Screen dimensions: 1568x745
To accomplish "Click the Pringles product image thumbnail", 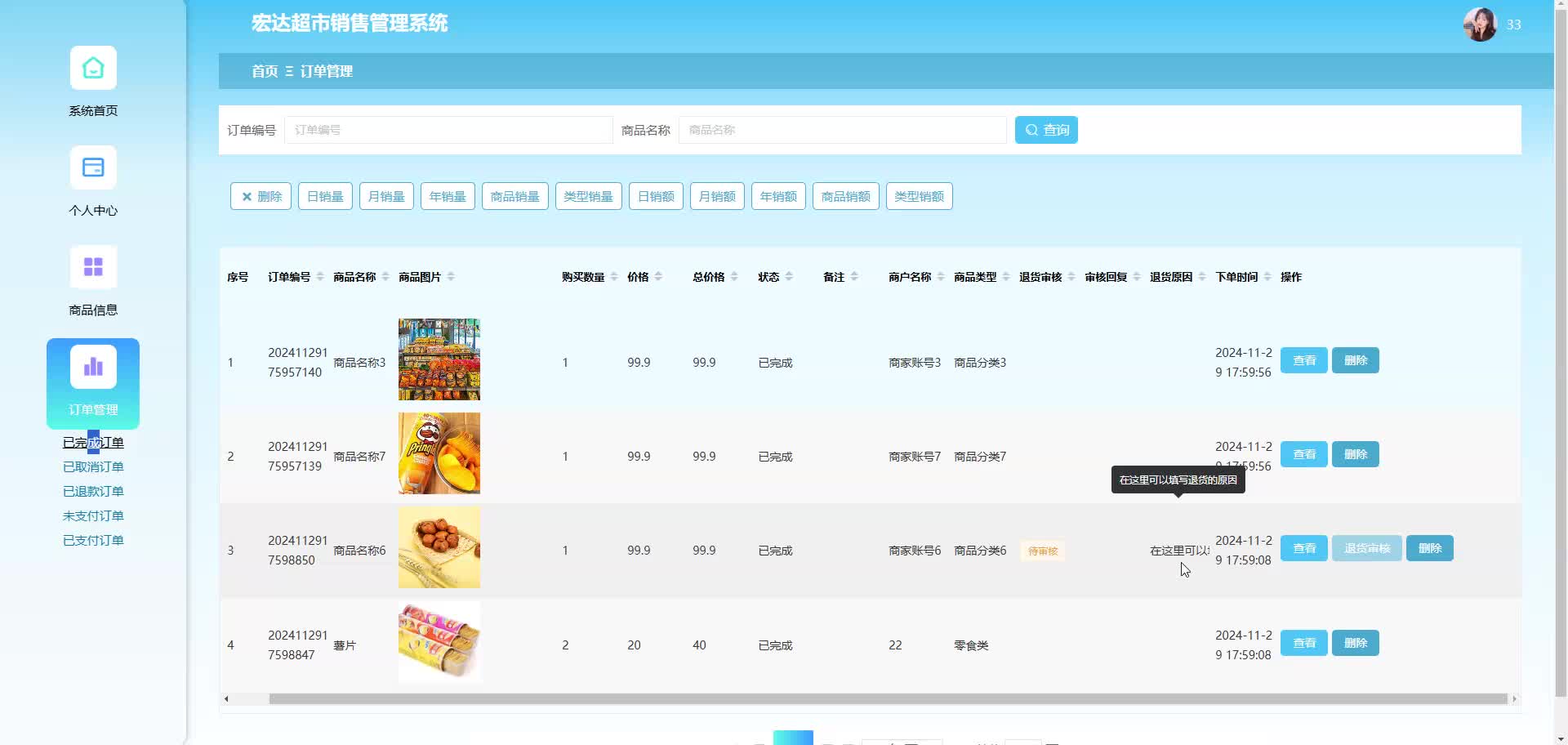I will [x=439, y=453].
